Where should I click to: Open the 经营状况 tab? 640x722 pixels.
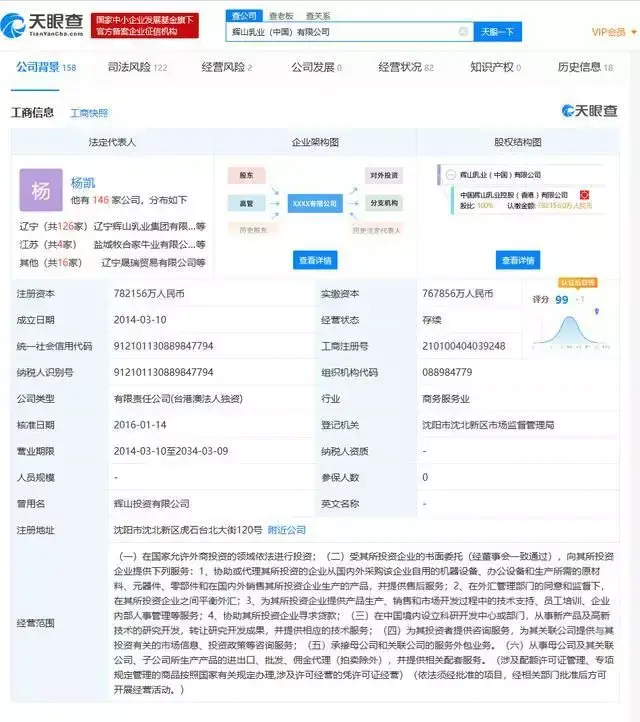(x=406, y=68)
